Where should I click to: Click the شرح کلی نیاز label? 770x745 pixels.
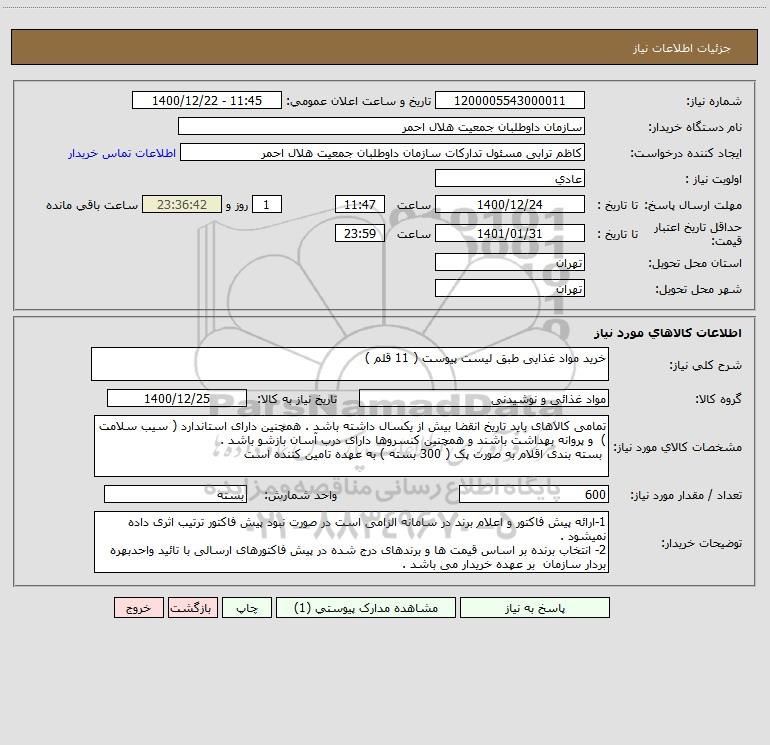tap(706, 365)
